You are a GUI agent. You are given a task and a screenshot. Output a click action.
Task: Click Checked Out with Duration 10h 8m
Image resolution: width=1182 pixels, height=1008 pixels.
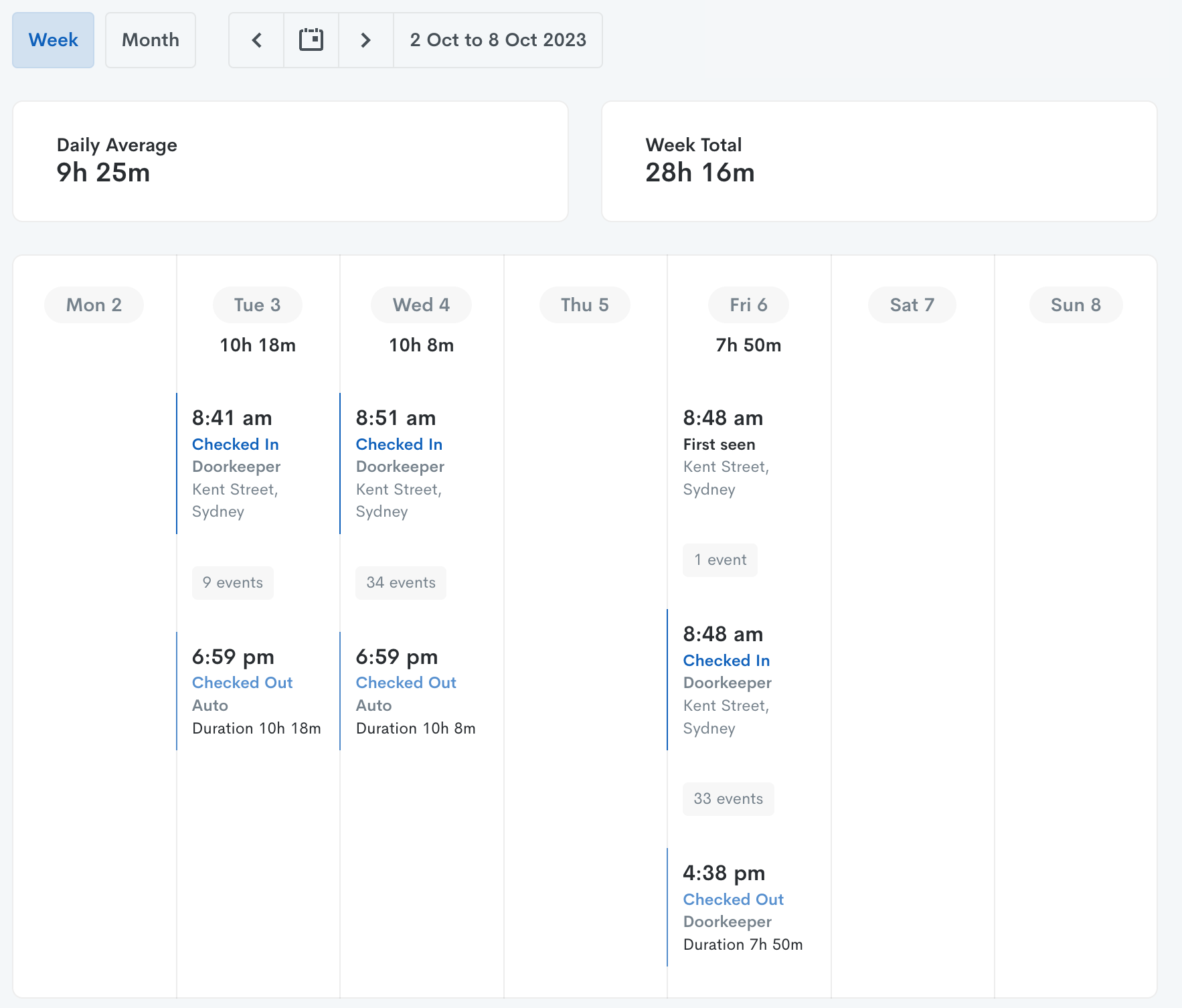pyautogui.click(x=406, y=683)
